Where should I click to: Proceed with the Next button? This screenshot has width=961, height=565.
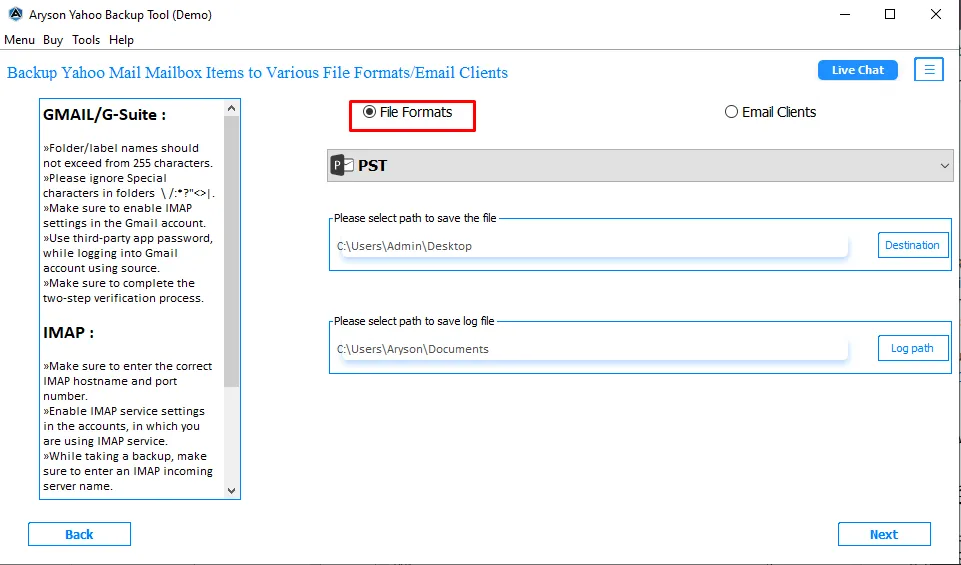pyautogui.click(x=884, y=534)
